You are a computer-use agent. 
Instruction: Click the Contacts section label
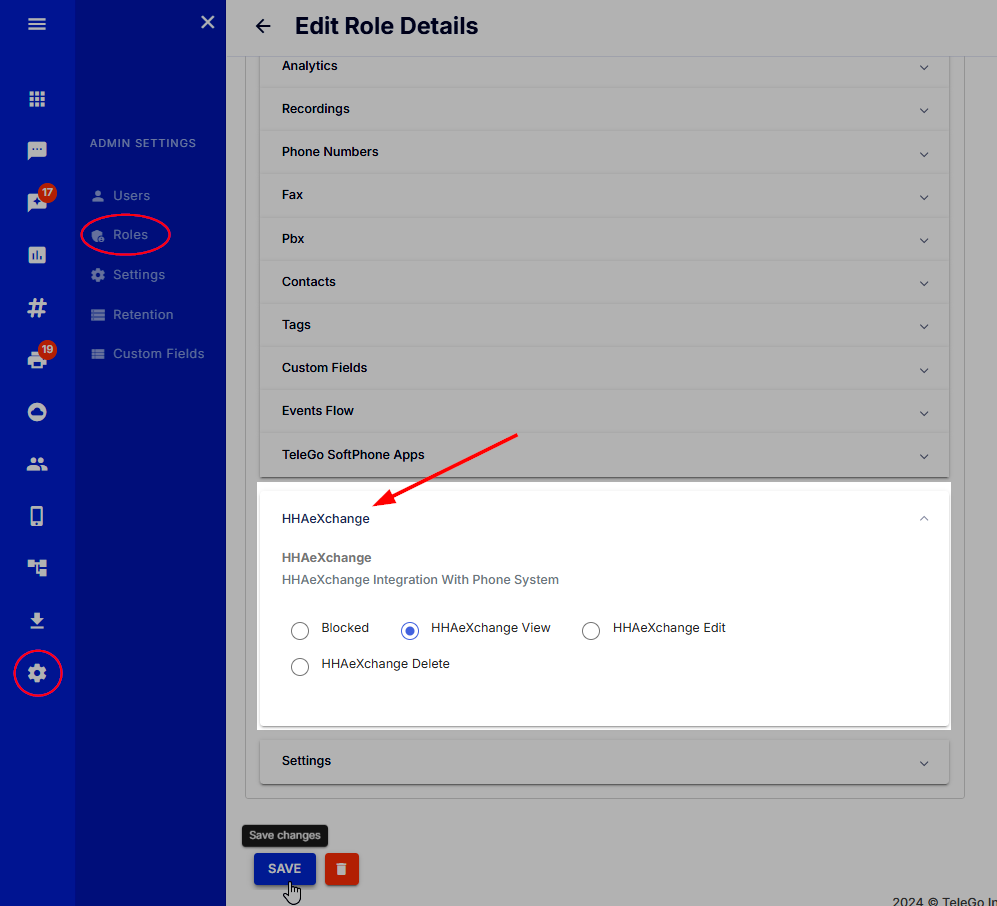point(308,282)
